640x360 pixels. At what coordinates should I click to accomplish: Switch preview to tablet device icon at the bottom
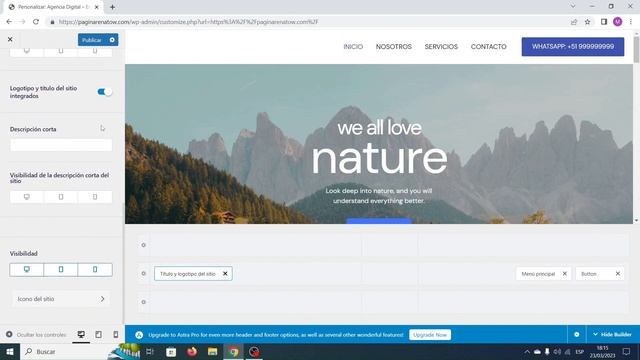click(x=98, y=334)
